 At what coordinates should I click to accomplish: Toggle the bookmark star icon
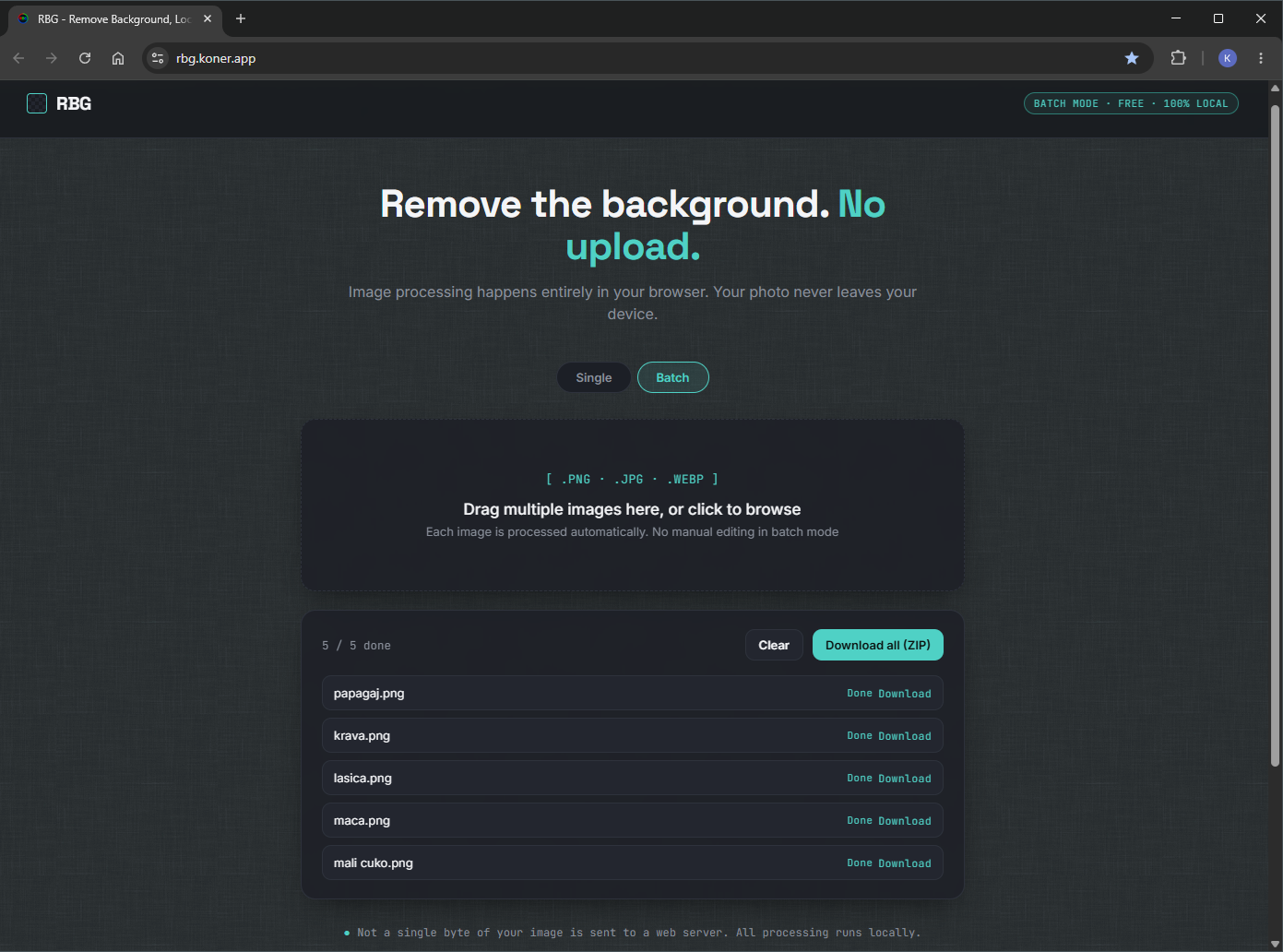[1132, 58]
